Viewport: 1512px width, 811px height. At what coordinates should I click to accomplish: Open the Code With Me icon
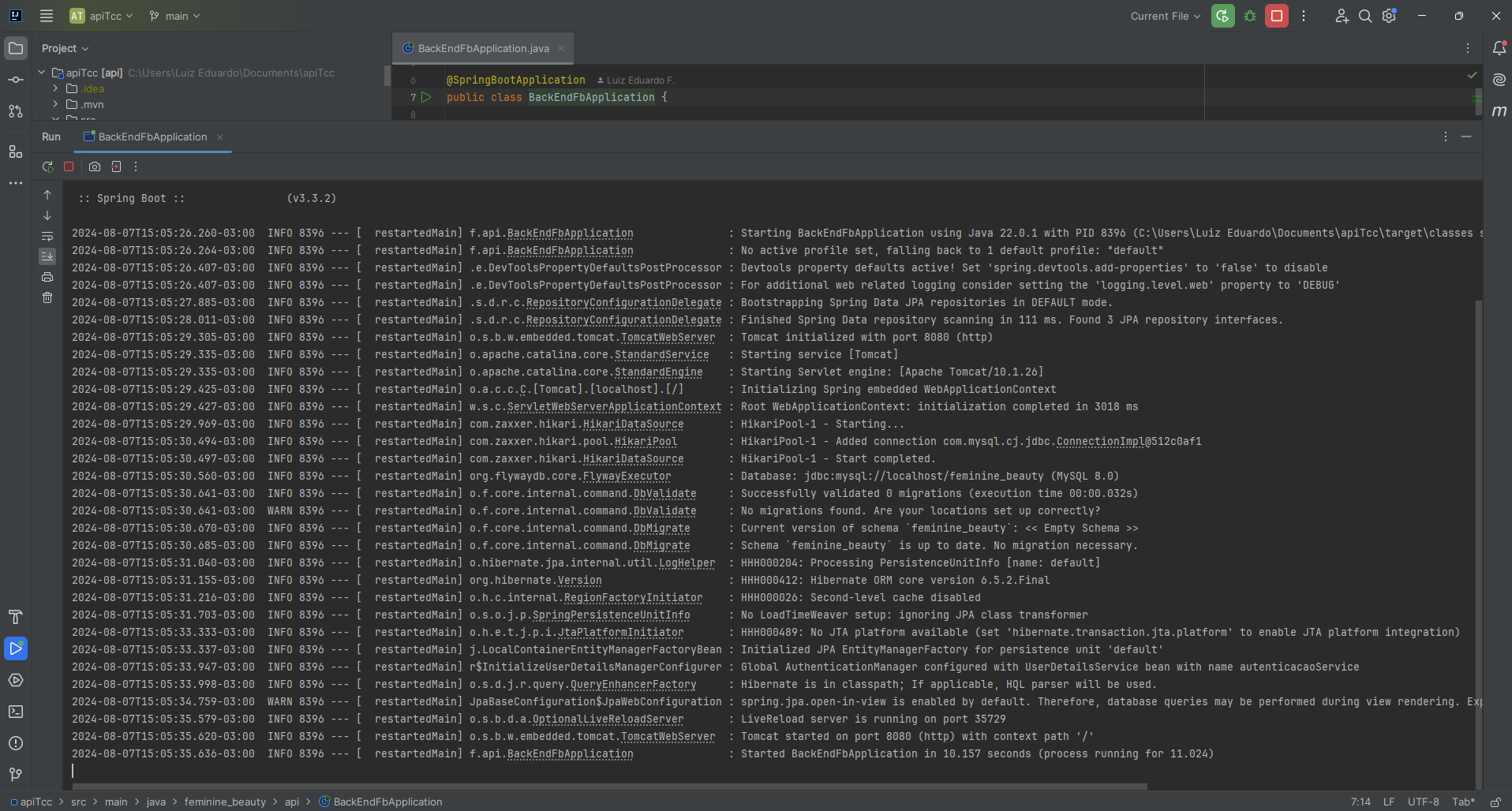(x=1342, y=16)
